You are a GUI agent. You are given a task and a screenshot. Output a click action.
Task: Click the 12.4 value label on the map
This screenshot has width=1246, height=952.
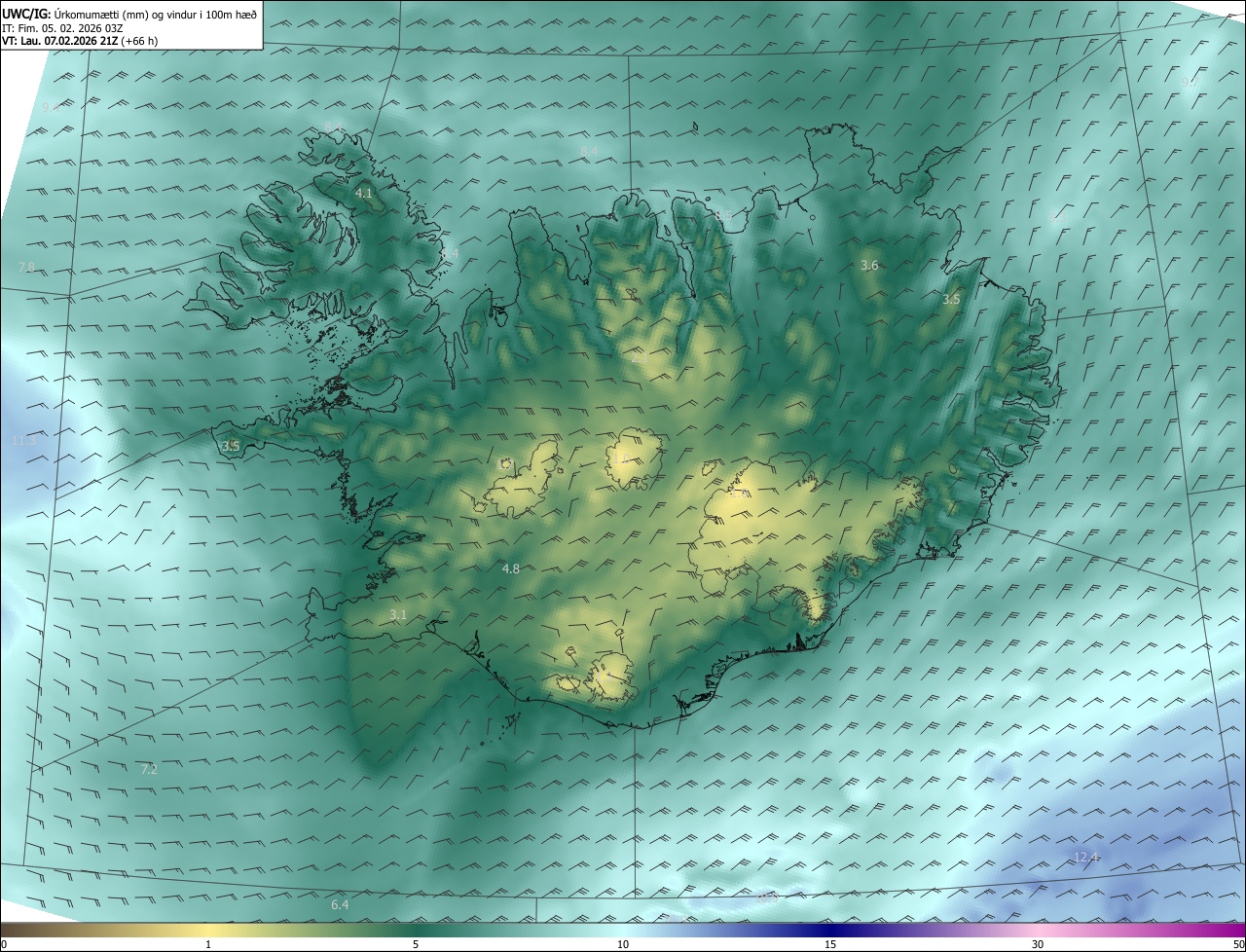click(1085, 857)
